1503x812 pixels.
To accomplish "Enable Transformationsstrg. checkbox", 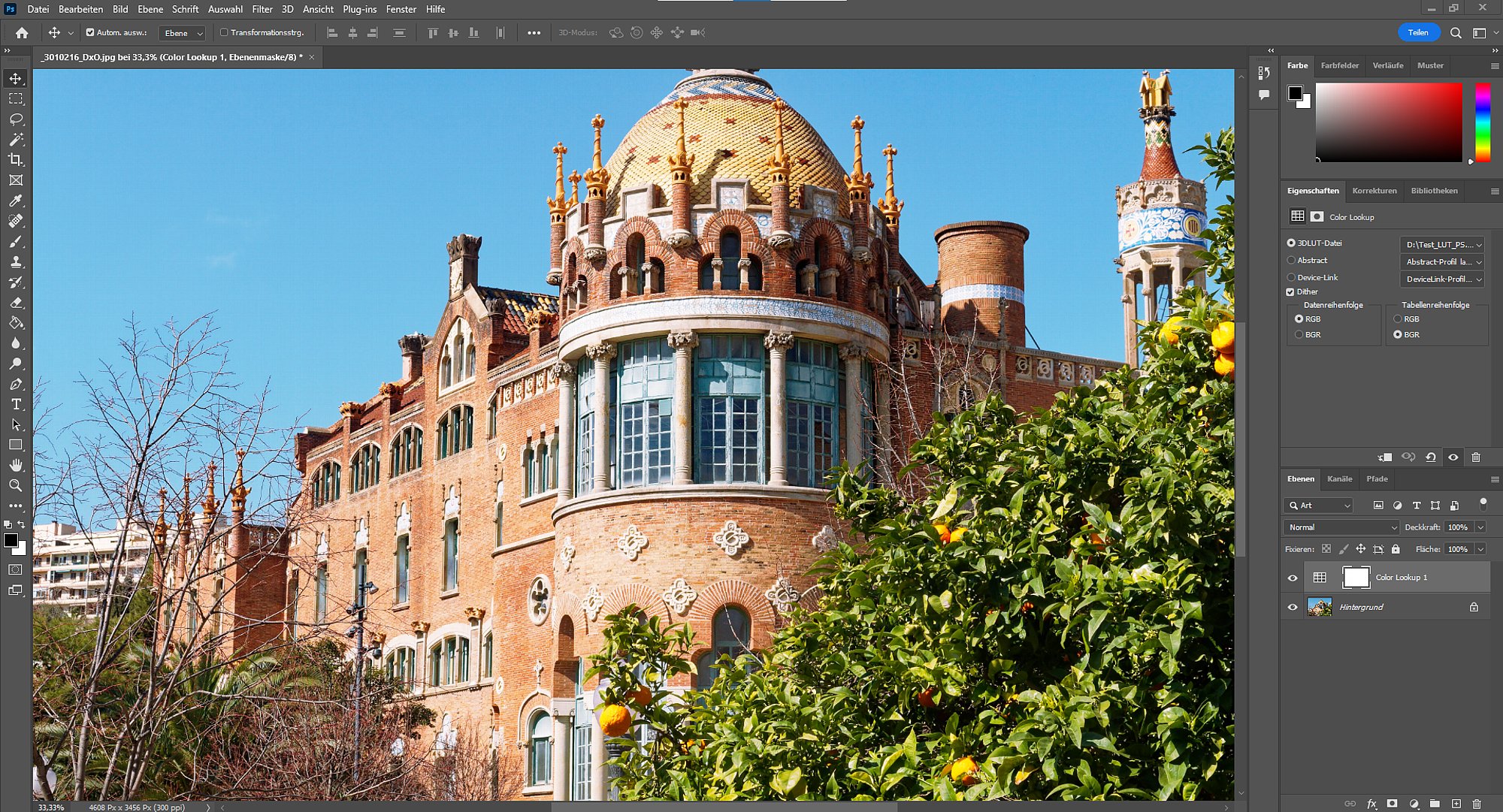I will click(224, 32).
